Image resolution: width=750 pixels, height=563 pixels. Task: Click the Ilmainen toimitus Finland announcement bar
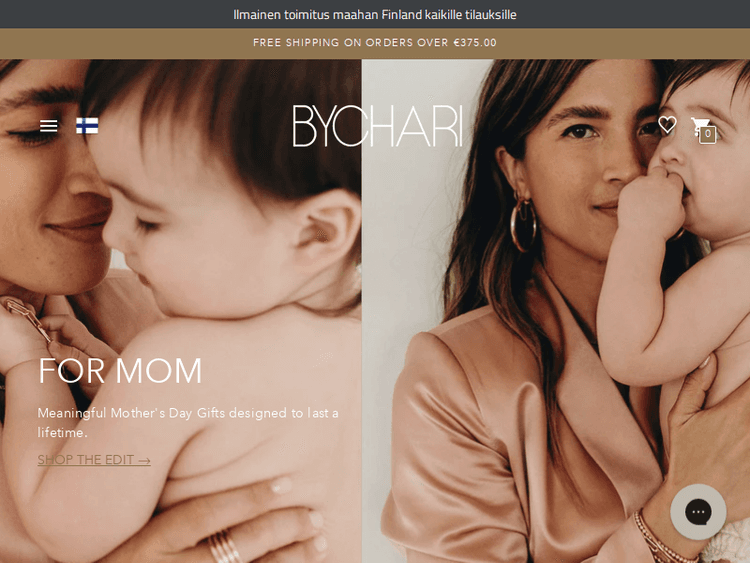pos(375,14)
